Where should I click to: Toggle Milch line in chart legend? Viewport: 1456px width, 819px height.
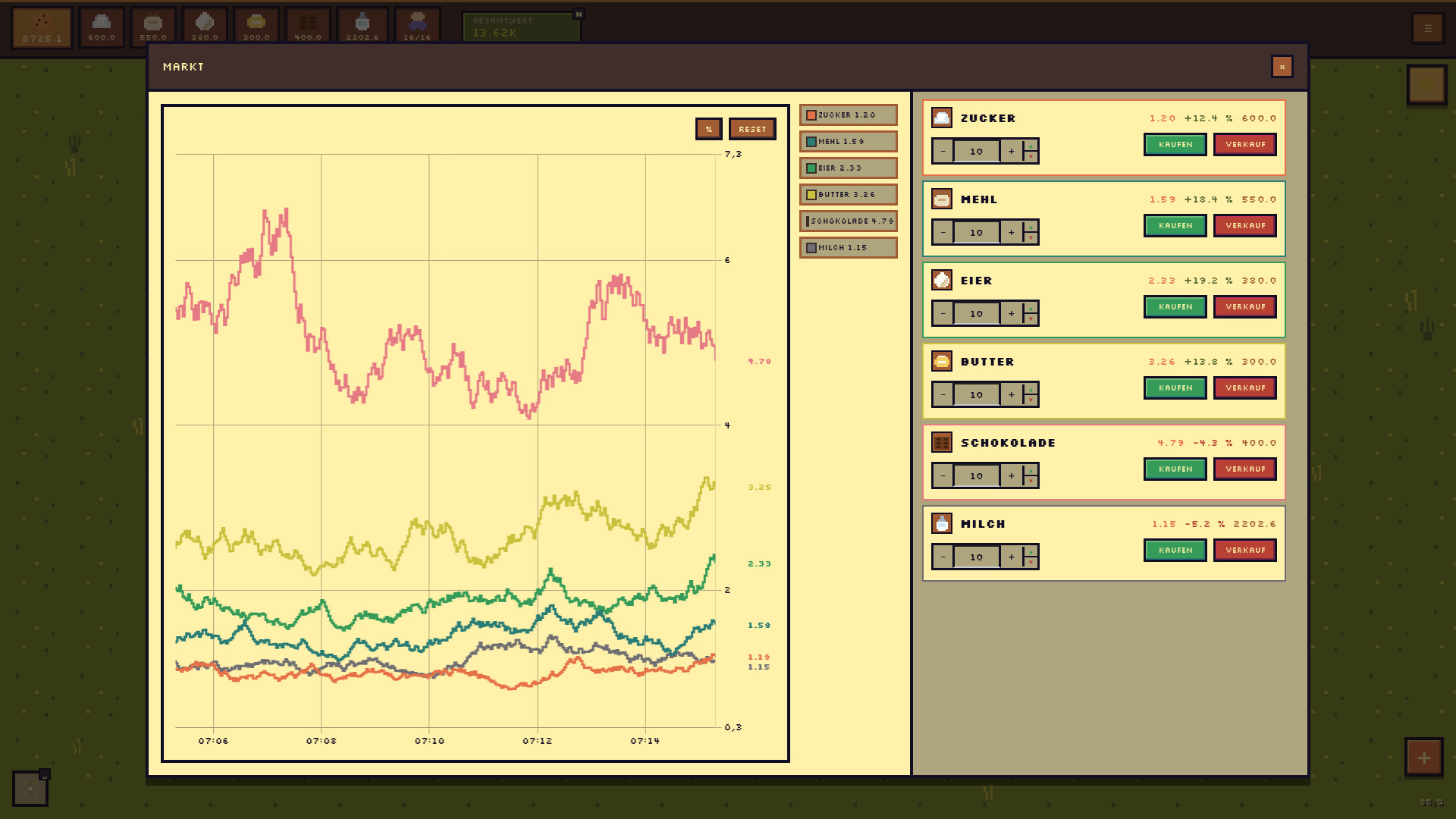[849, 248]
